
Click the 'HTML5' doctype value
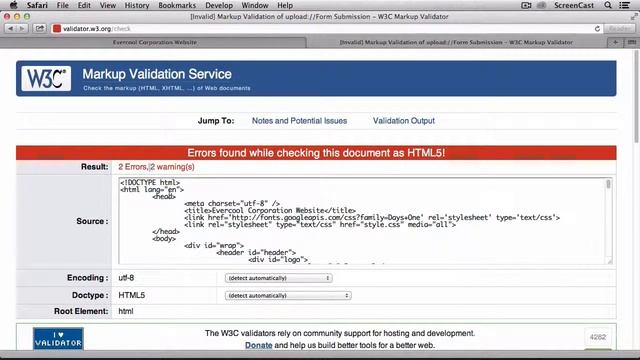tap(131, 295)
